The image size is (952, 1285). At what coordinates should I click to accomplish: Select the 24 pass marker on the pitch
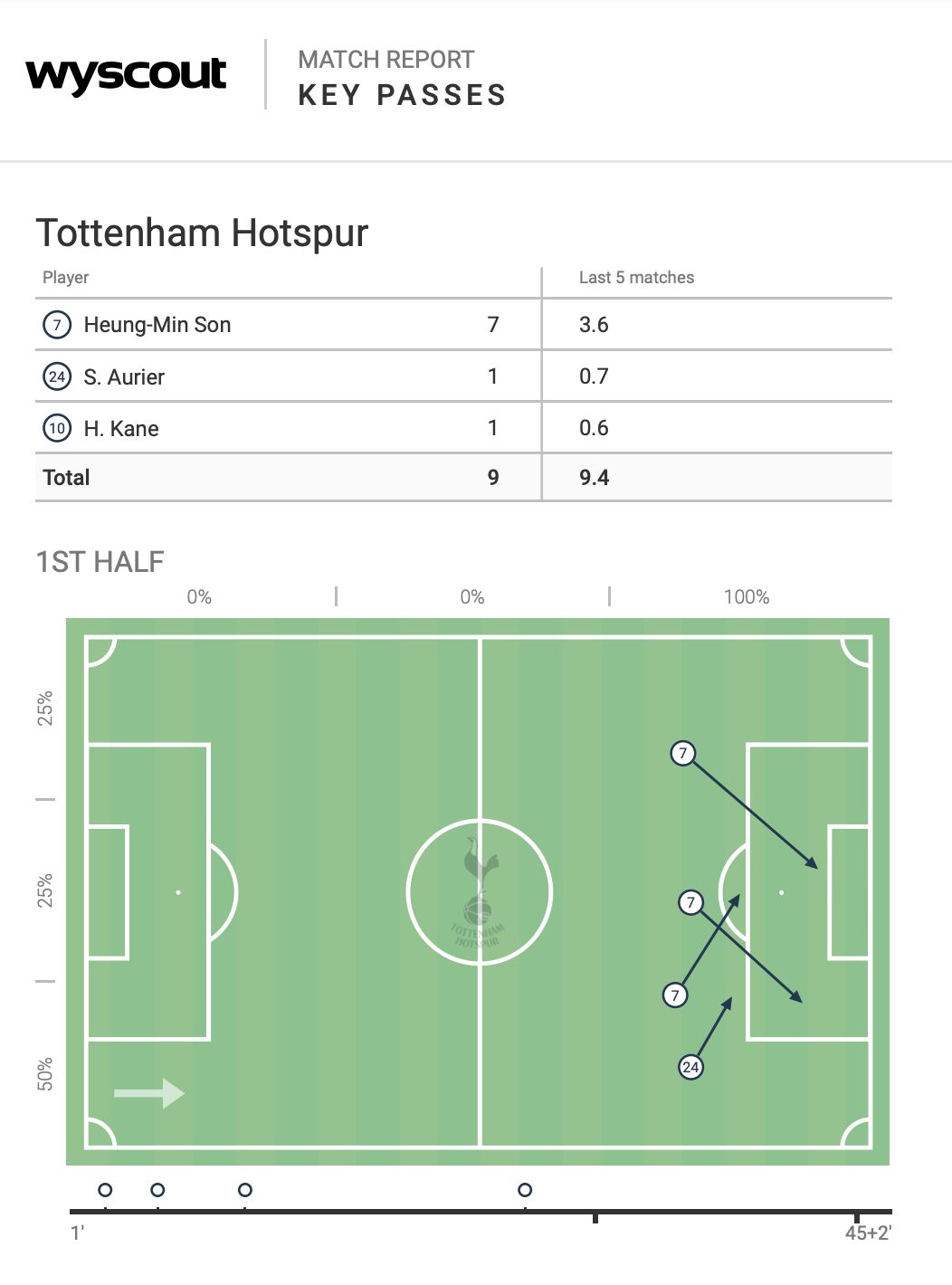(x=690, y=1067)
